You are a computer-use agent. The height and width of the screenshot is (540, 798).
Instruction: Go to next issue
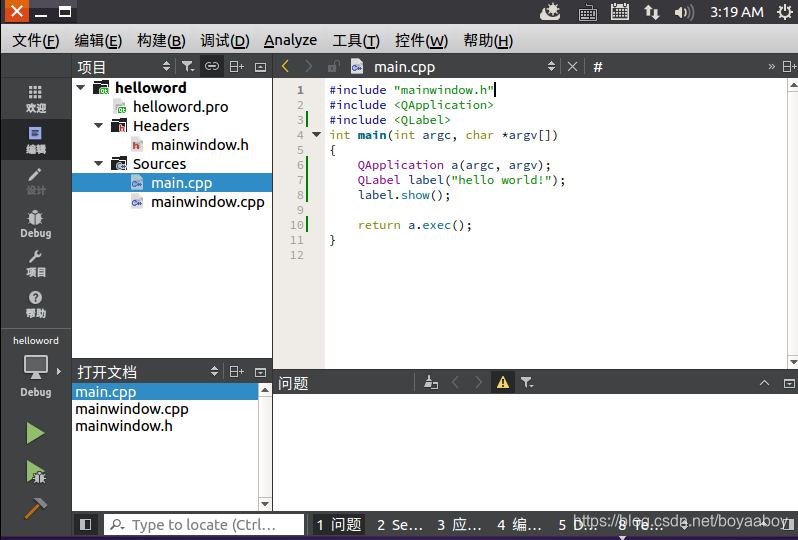pos(478,382)
